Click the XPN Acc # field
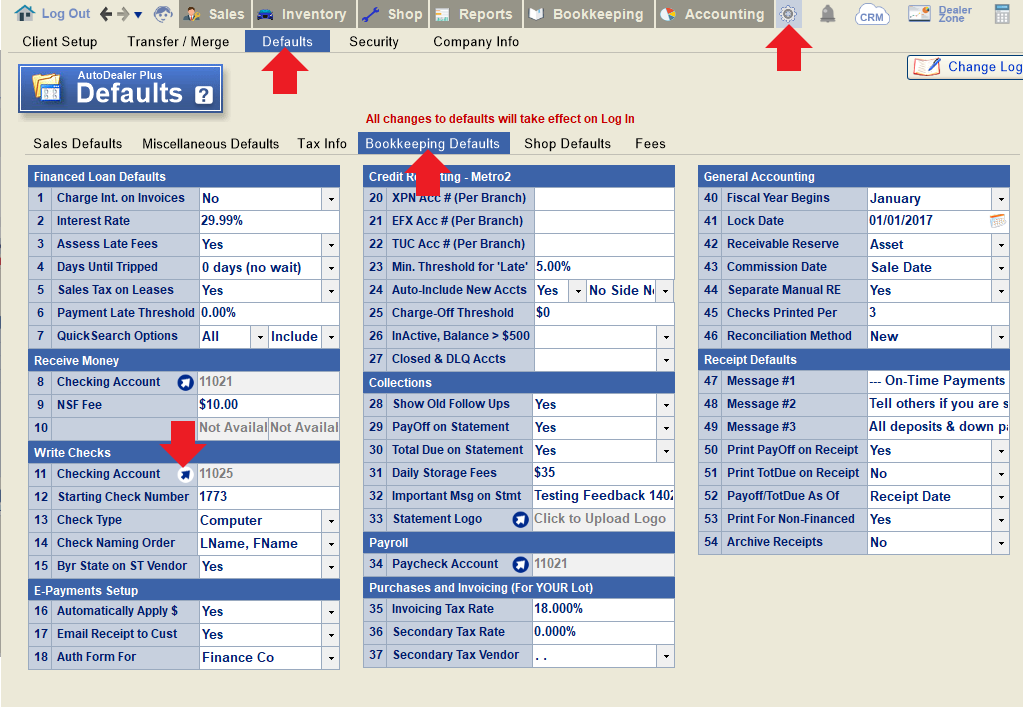 click(603, 198)
